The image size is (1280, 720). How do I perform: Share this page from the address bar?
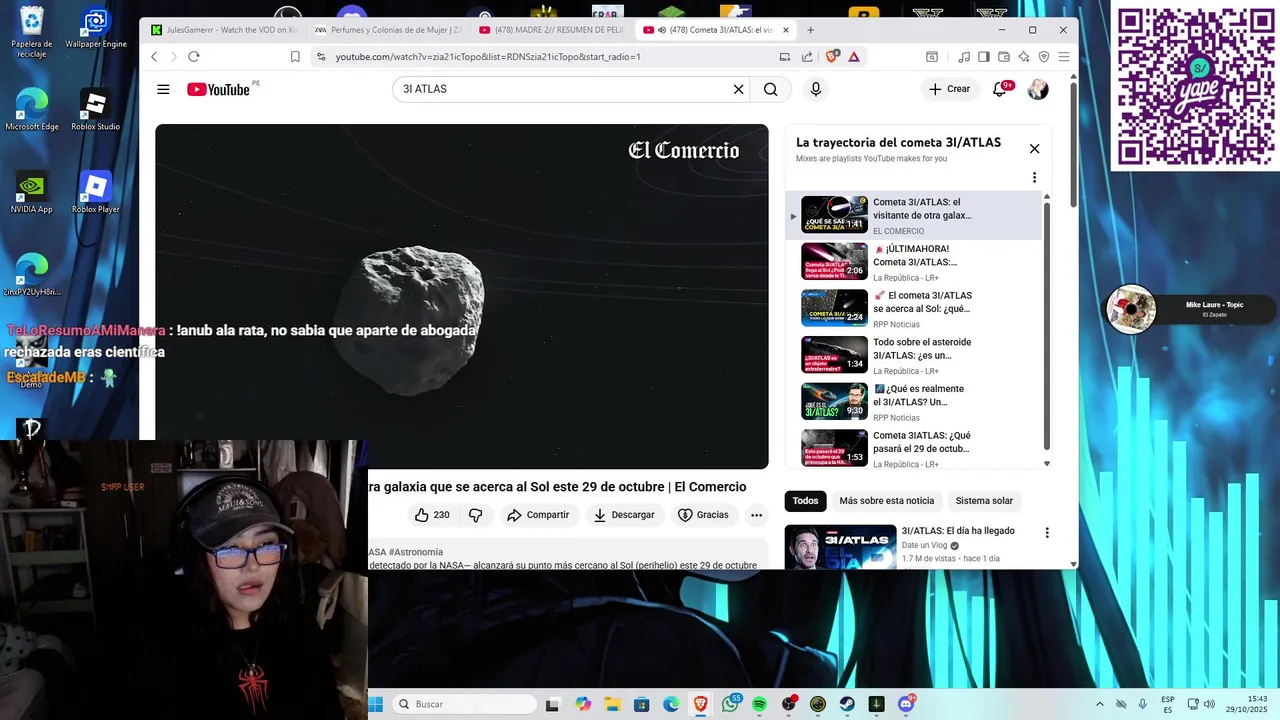pos(807,57)
